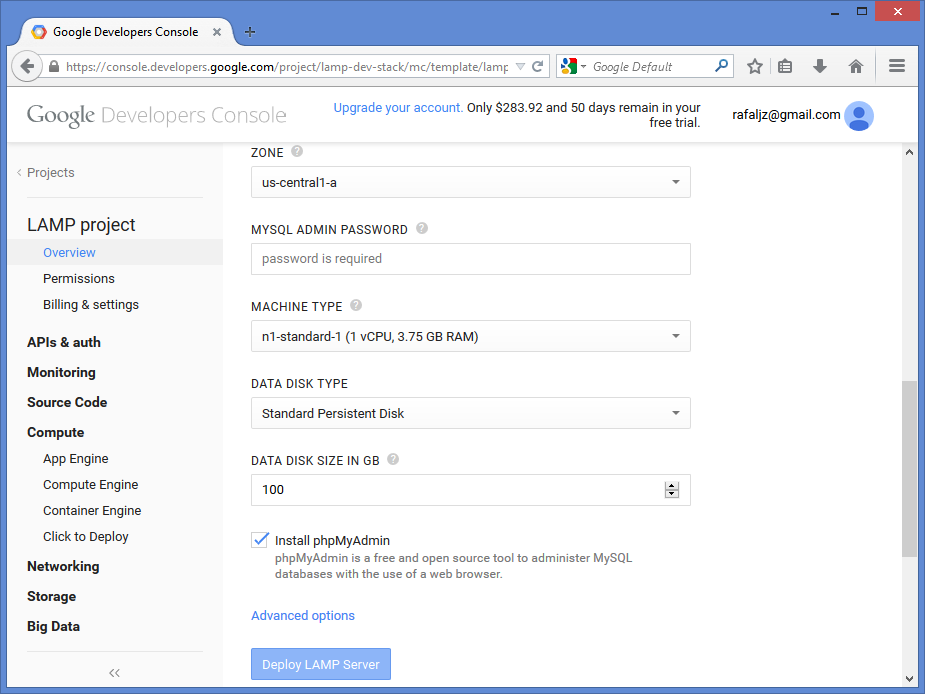The image size is (925, 694).
Task: Open the Advanced options link
Action: 303,616
